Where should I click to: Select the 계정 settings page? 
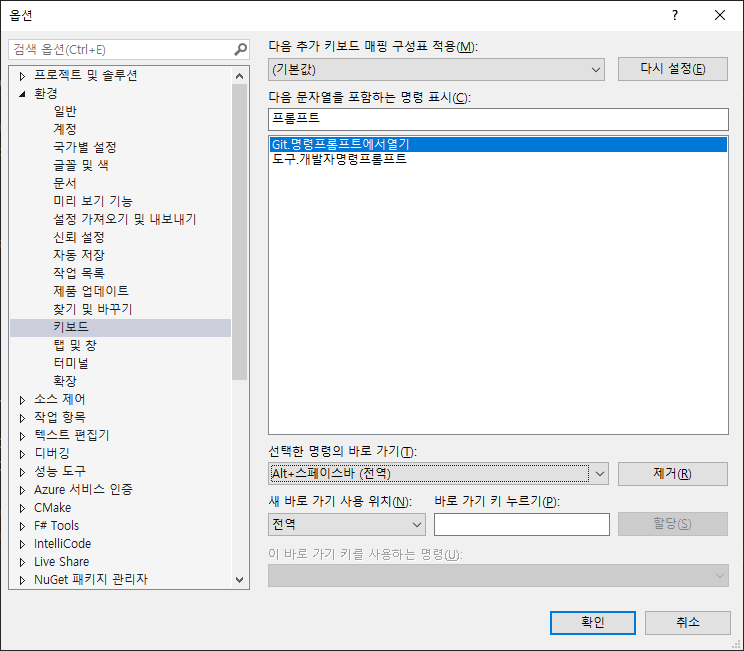[x=65, y=129]
